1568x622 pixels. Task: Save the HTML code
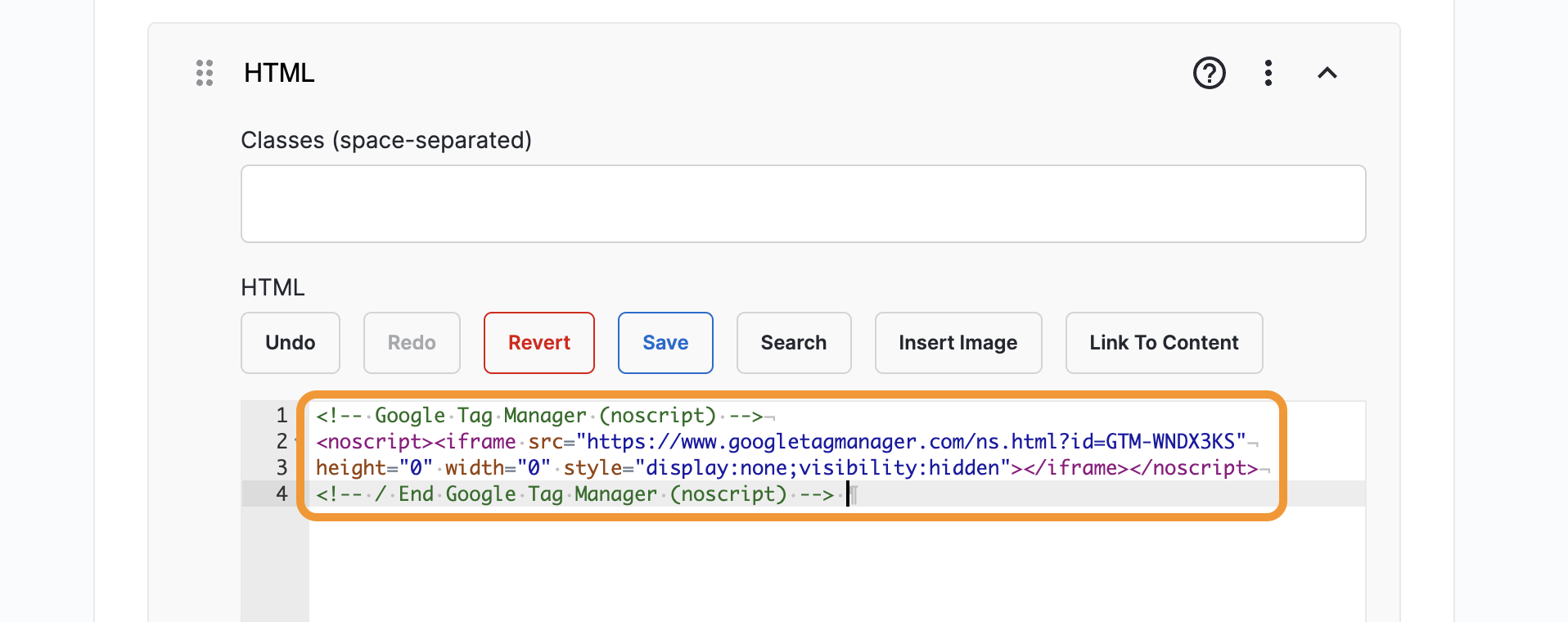665,343
